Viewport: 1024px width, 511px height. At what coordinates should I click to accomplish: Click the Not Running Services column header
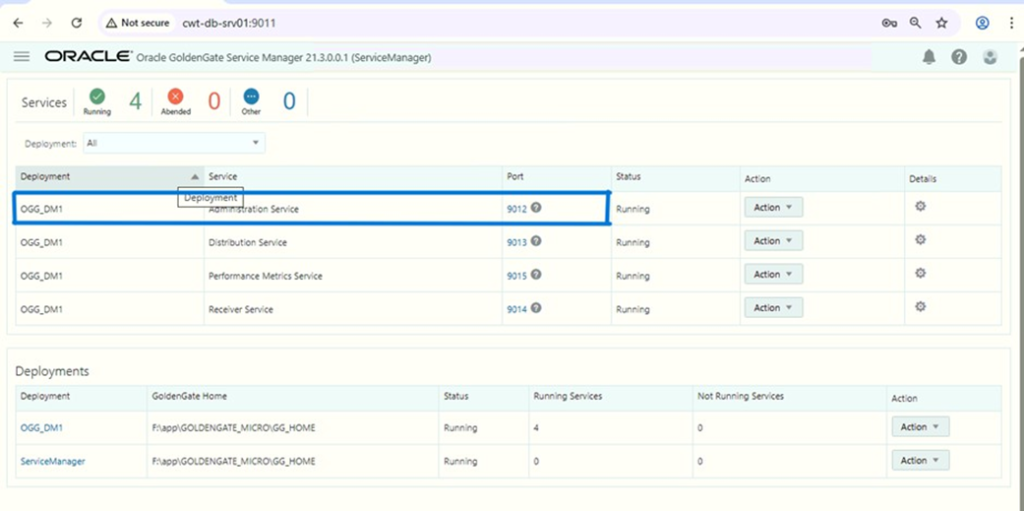[789, 397]
